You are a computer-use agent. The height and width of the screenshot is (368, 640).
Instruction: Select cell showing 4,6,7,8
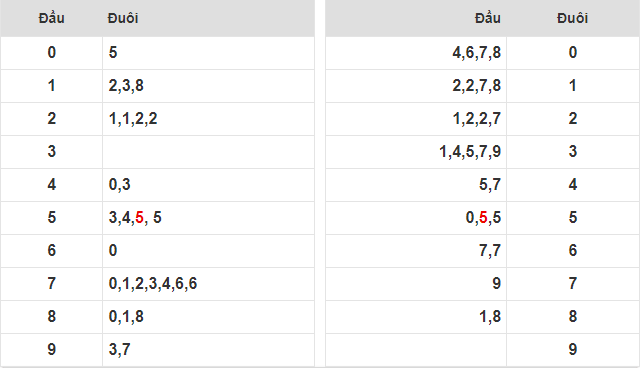416,53
